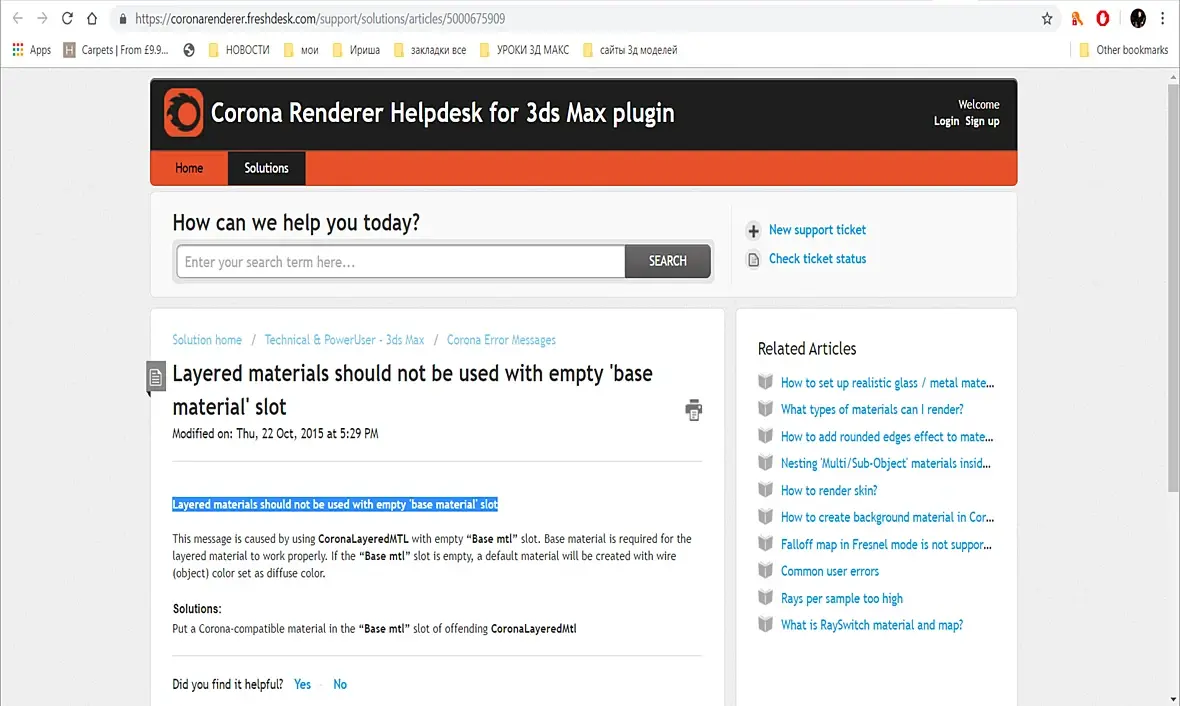The image size is (1180, 706).
Task: Open 'Nesting Multi/Sub-Object materials' article
Action: click(x=885, y=463)
